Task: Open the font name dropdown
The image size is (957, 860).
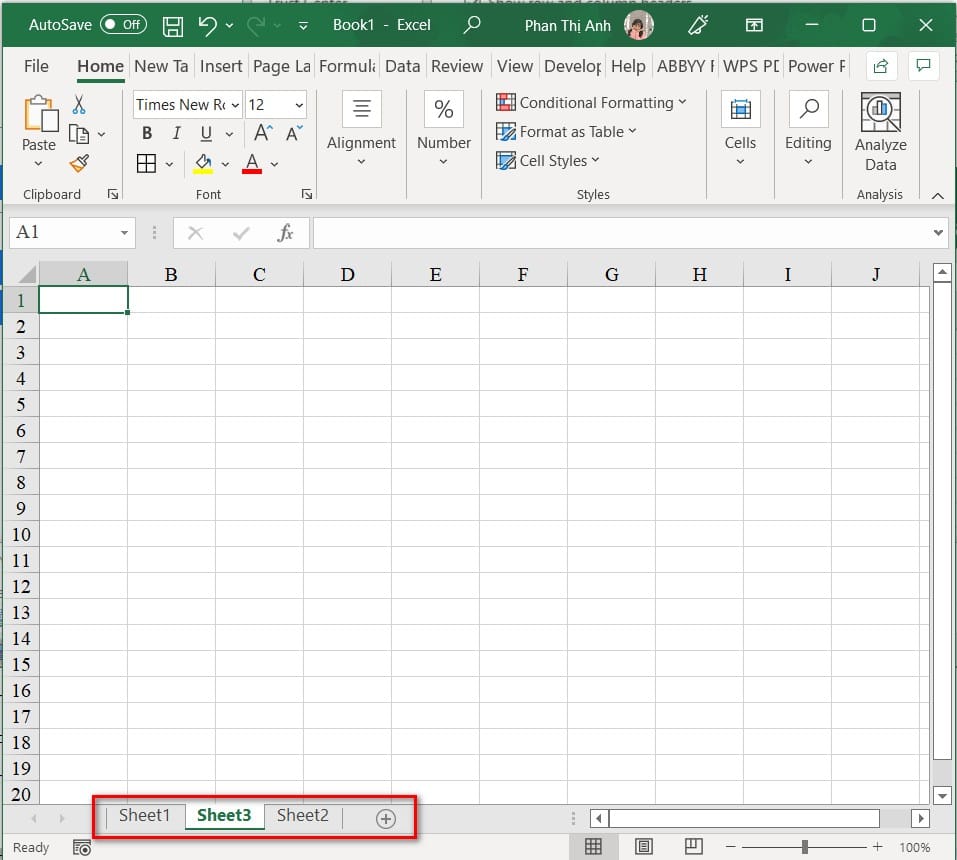Action: click(235, 105)
